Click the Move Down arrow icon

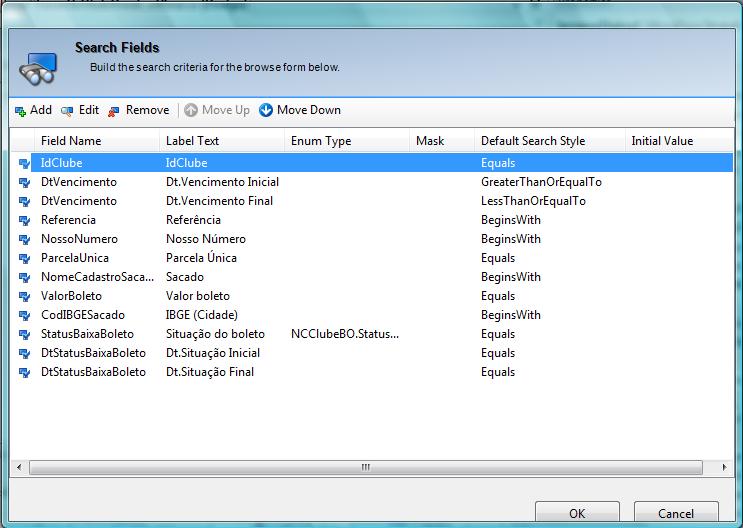click(x=266, y=110)
